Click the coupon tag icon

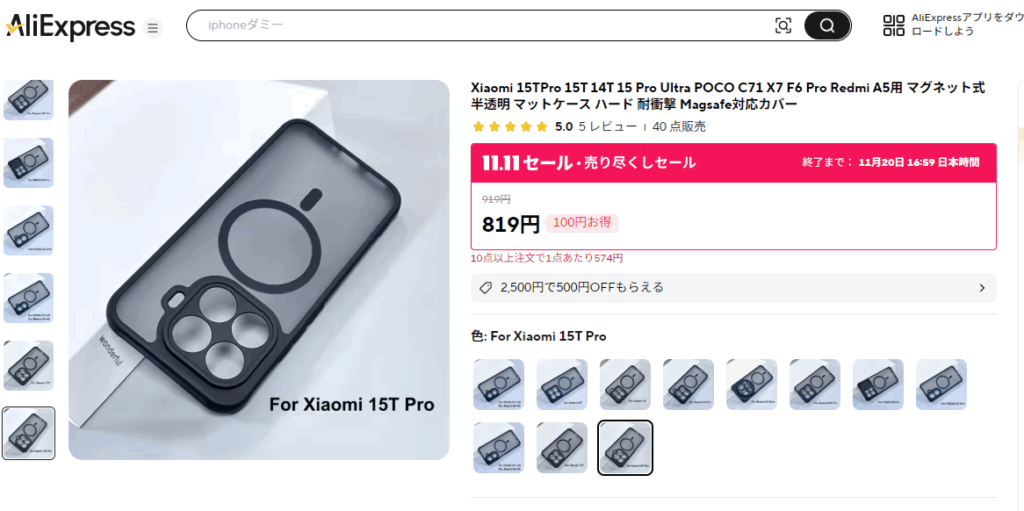[486, 288]
